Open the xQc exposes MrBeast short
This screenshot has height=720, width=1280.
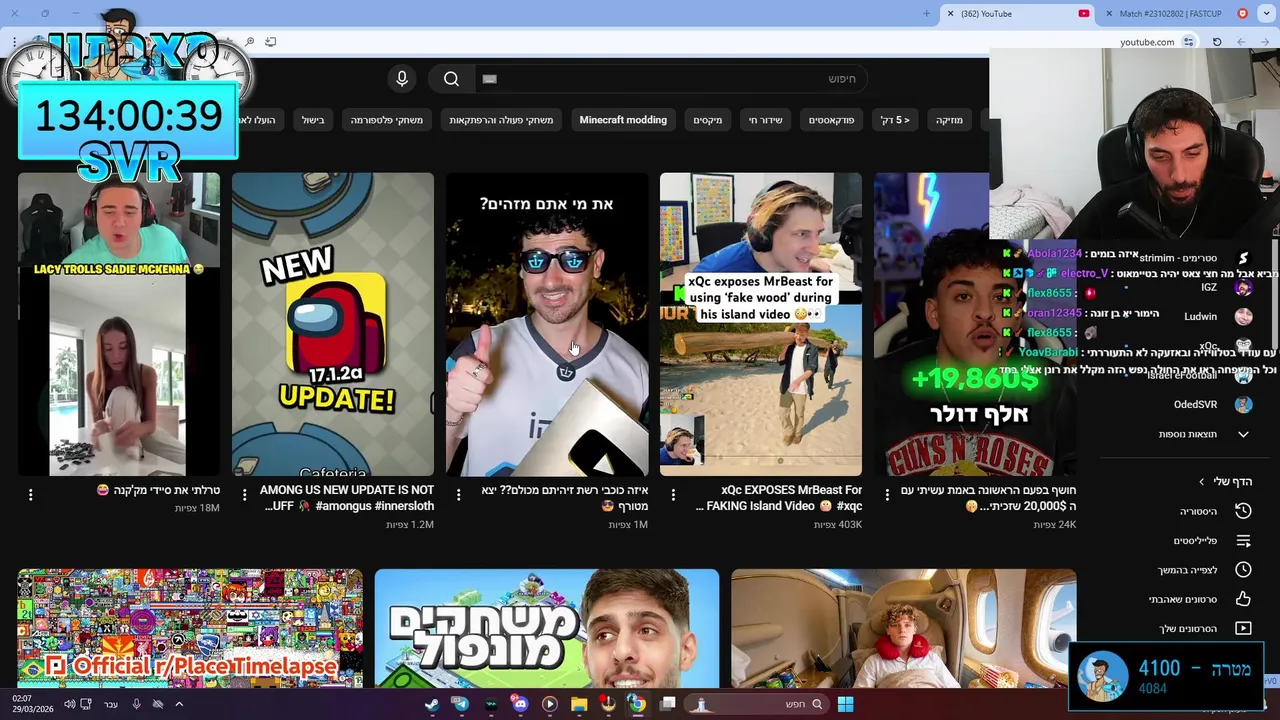click(x=761, y=324)
